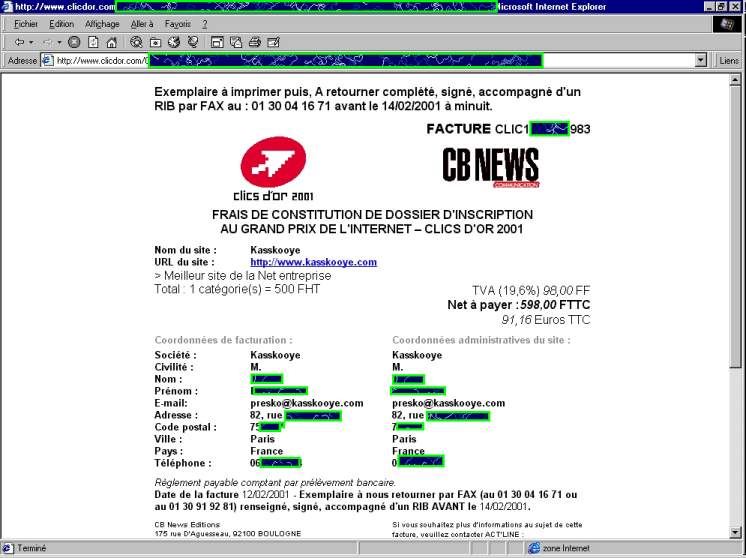Open the Aller à menu
This screenshot has height=558, width=746.
pos(142,24)
